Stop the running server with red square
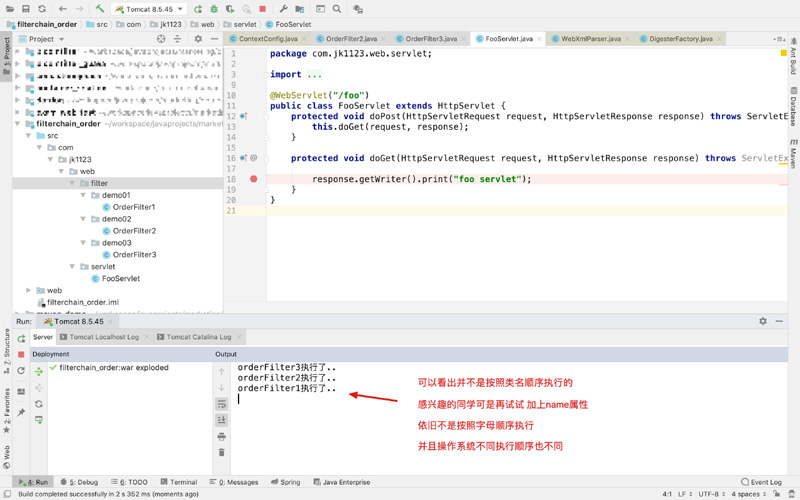This screenshot has width=800, height=500. click(x=262, y=9)
